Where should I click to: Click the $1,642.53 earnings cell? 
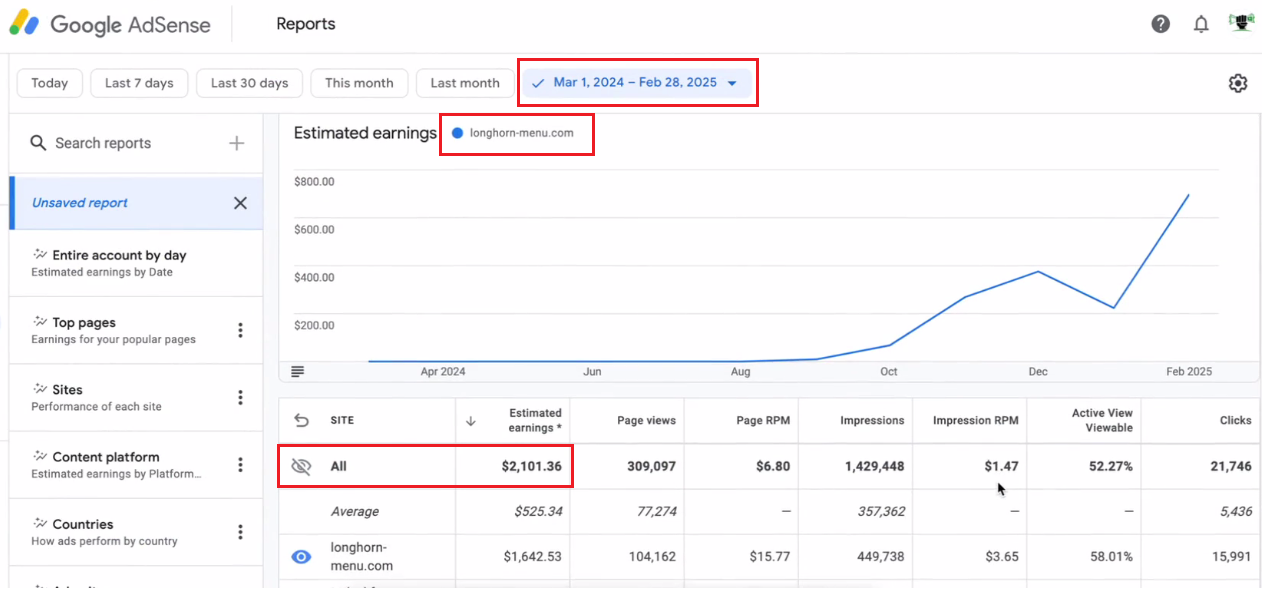coord(532,557)
